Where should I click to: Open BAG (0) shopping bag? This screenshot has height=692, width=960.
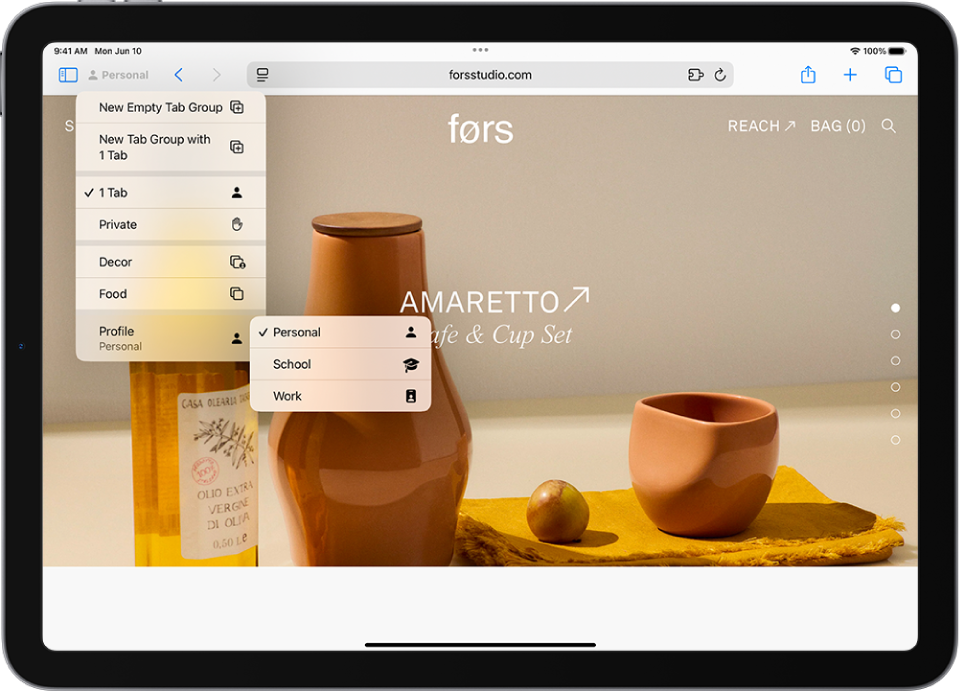point(838,126)
